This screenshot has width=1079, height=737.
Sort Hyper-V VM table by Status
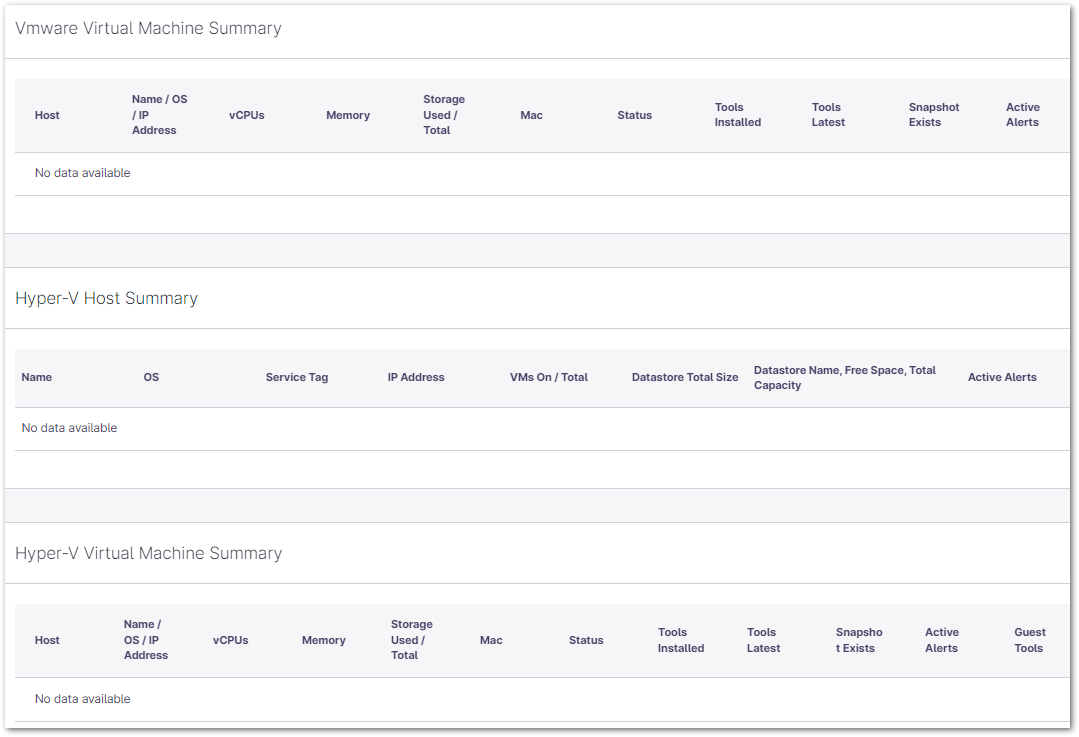586,640
